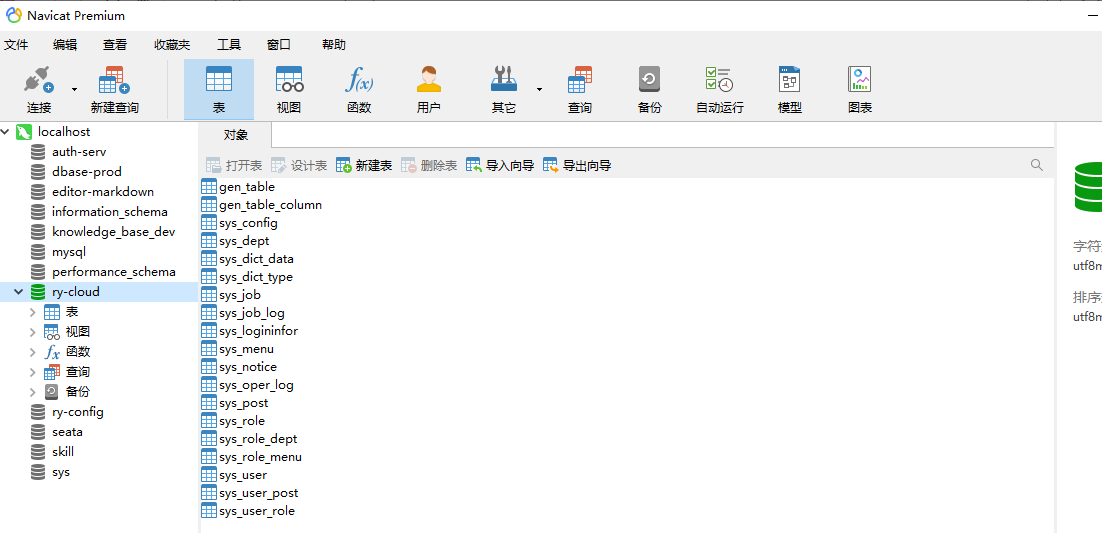Click the localhost connection icon

pyautogui.click(x=24, y=131)
